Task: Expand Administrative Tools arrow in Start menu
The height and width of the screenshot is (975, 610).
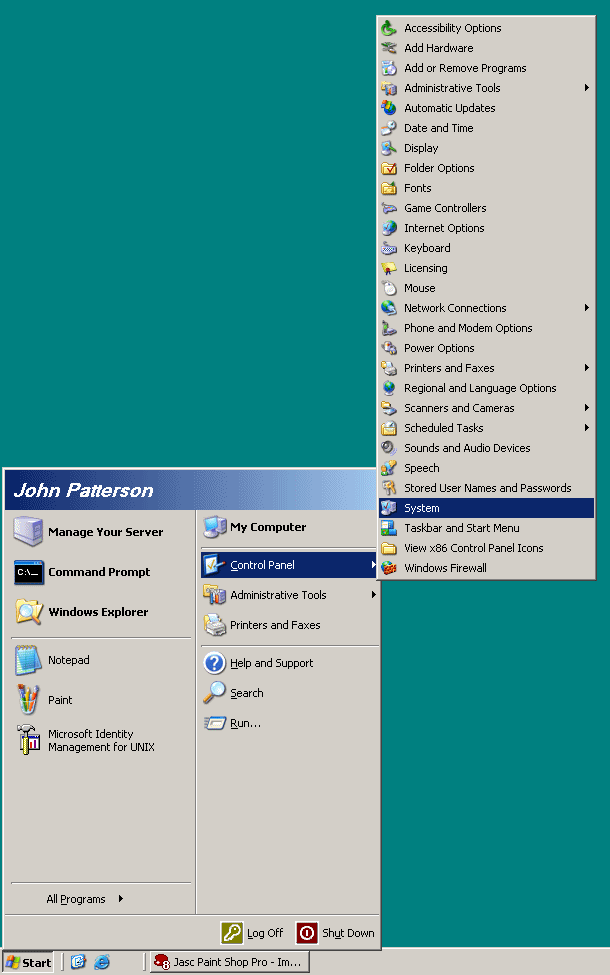Action: [x=373, y=595]
